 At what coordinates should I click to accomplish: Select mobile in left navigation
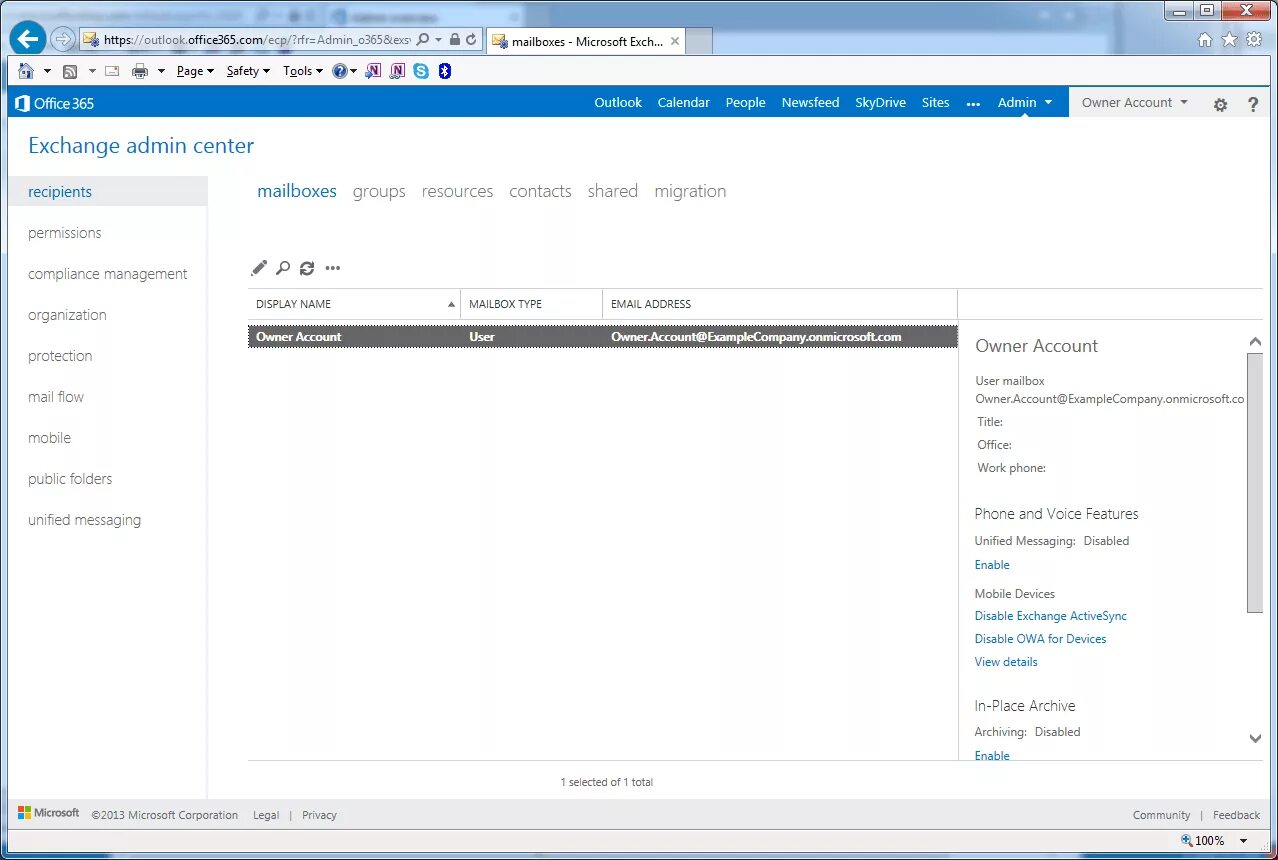coord(49,438)
